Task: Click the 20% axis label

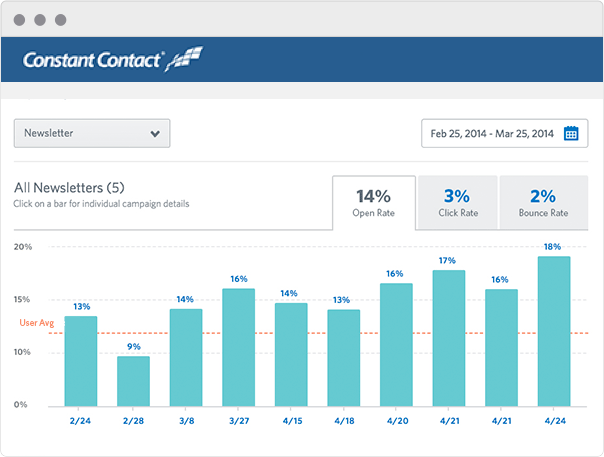Action: pos(23,247)
